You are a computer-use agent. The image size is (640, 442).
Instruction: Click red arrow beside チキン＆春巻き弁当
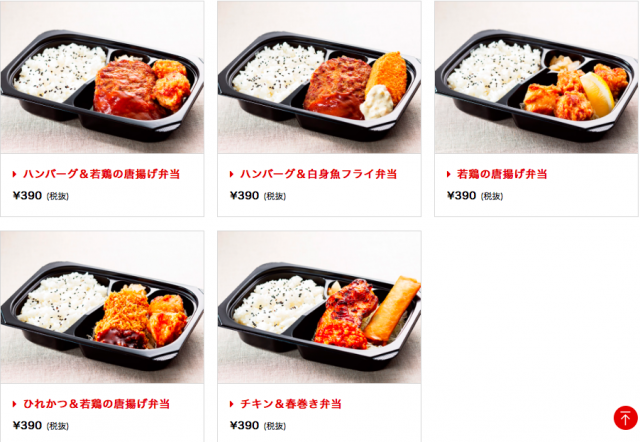pos(231,404)
